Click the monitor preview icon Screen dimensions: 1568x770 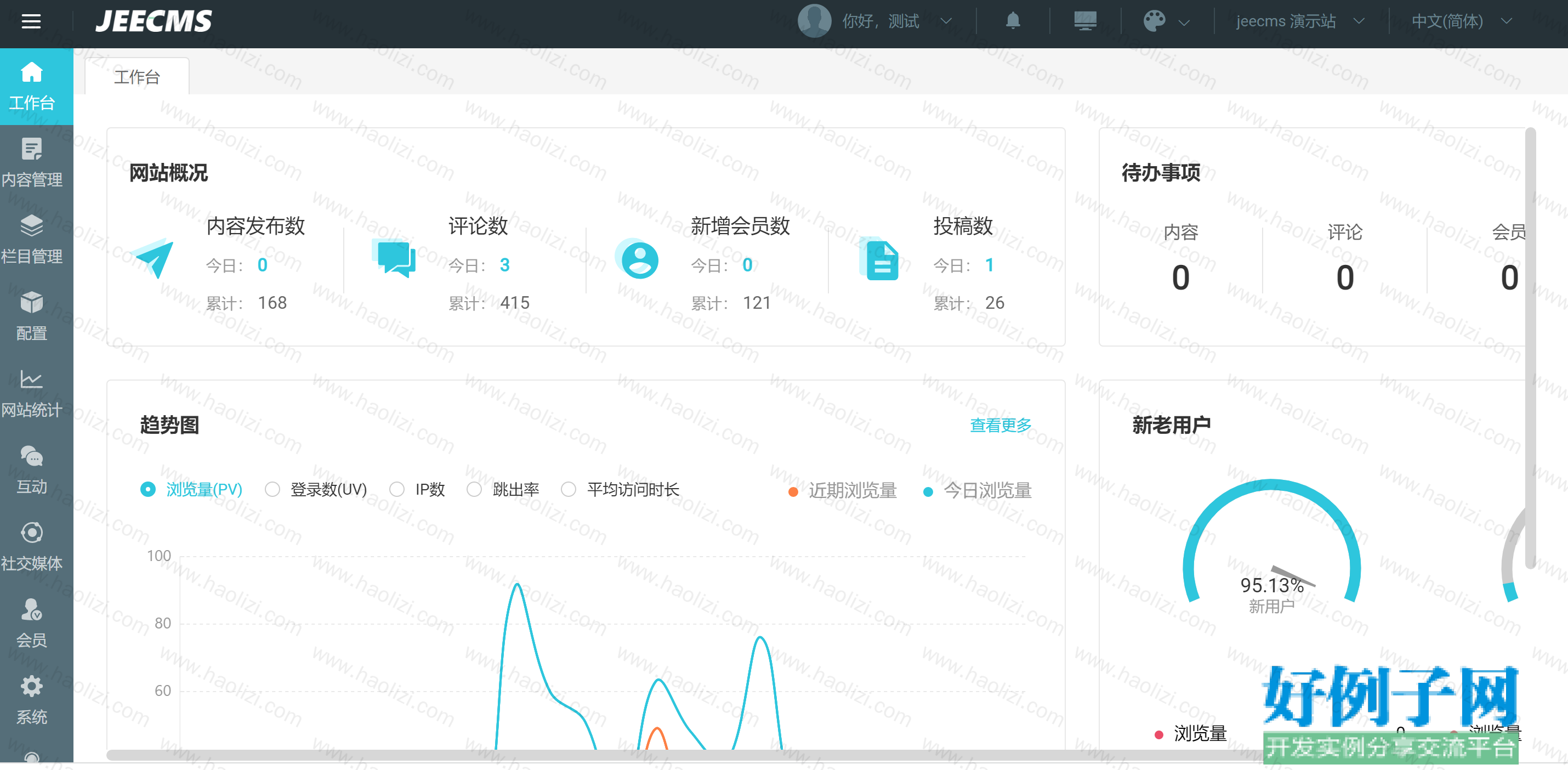click(1084, 21)
